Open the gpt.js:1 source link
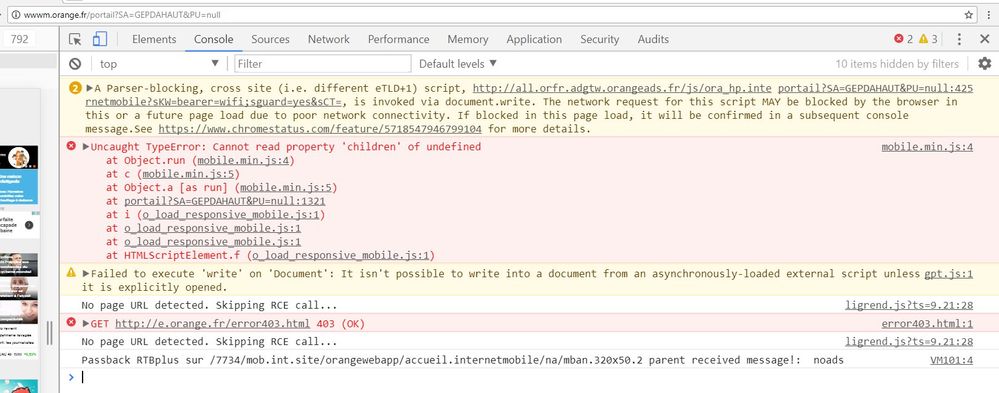 [x=949, y=273]
